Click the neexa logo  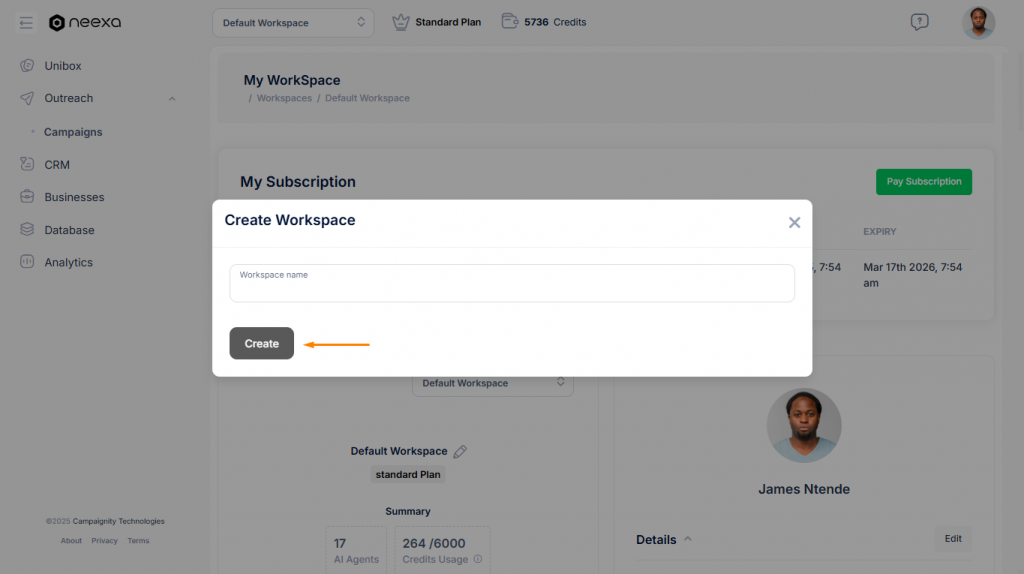[85, 22]
